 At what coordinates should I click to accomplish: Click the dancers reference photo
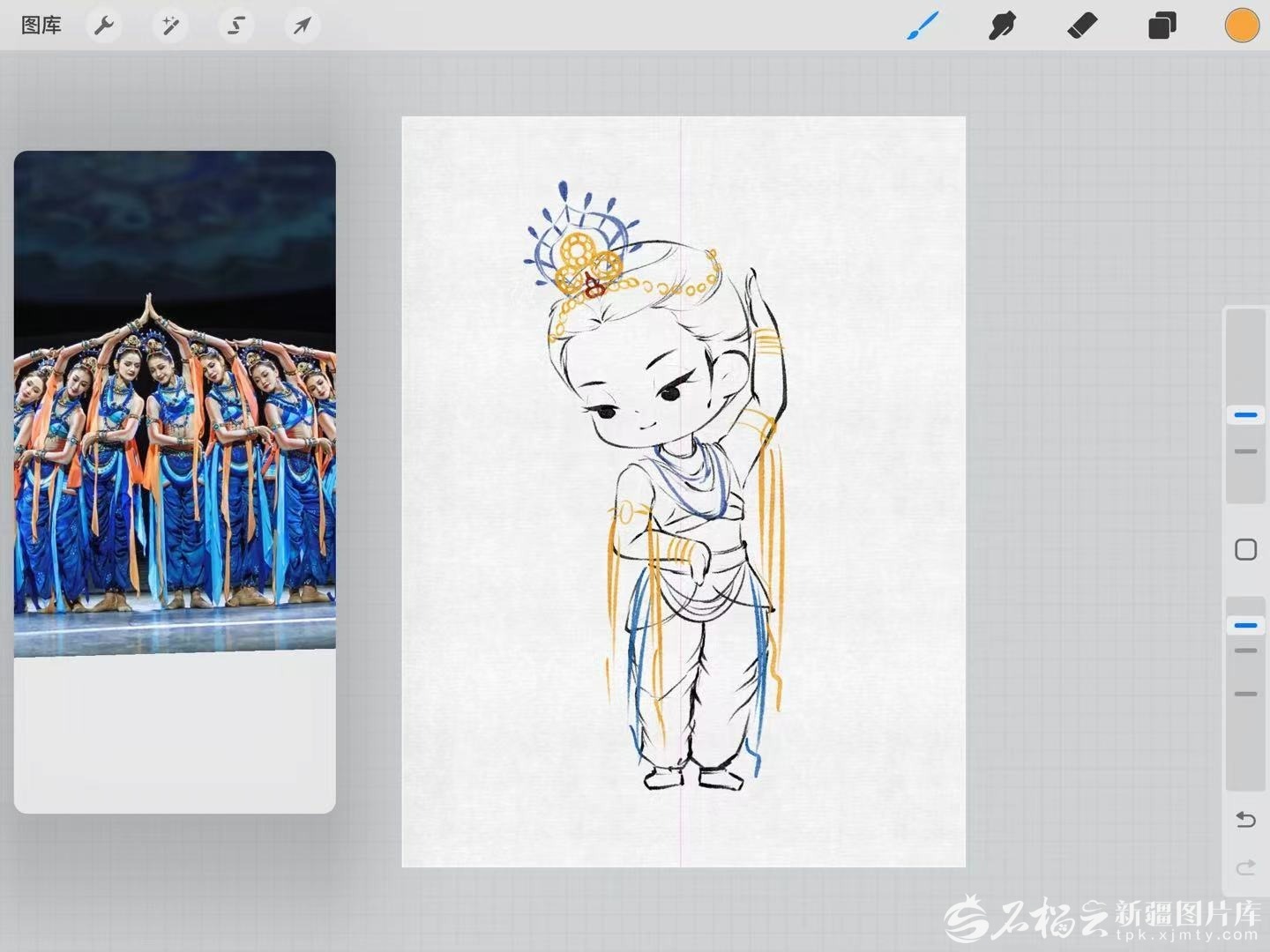tap(175, 402)
